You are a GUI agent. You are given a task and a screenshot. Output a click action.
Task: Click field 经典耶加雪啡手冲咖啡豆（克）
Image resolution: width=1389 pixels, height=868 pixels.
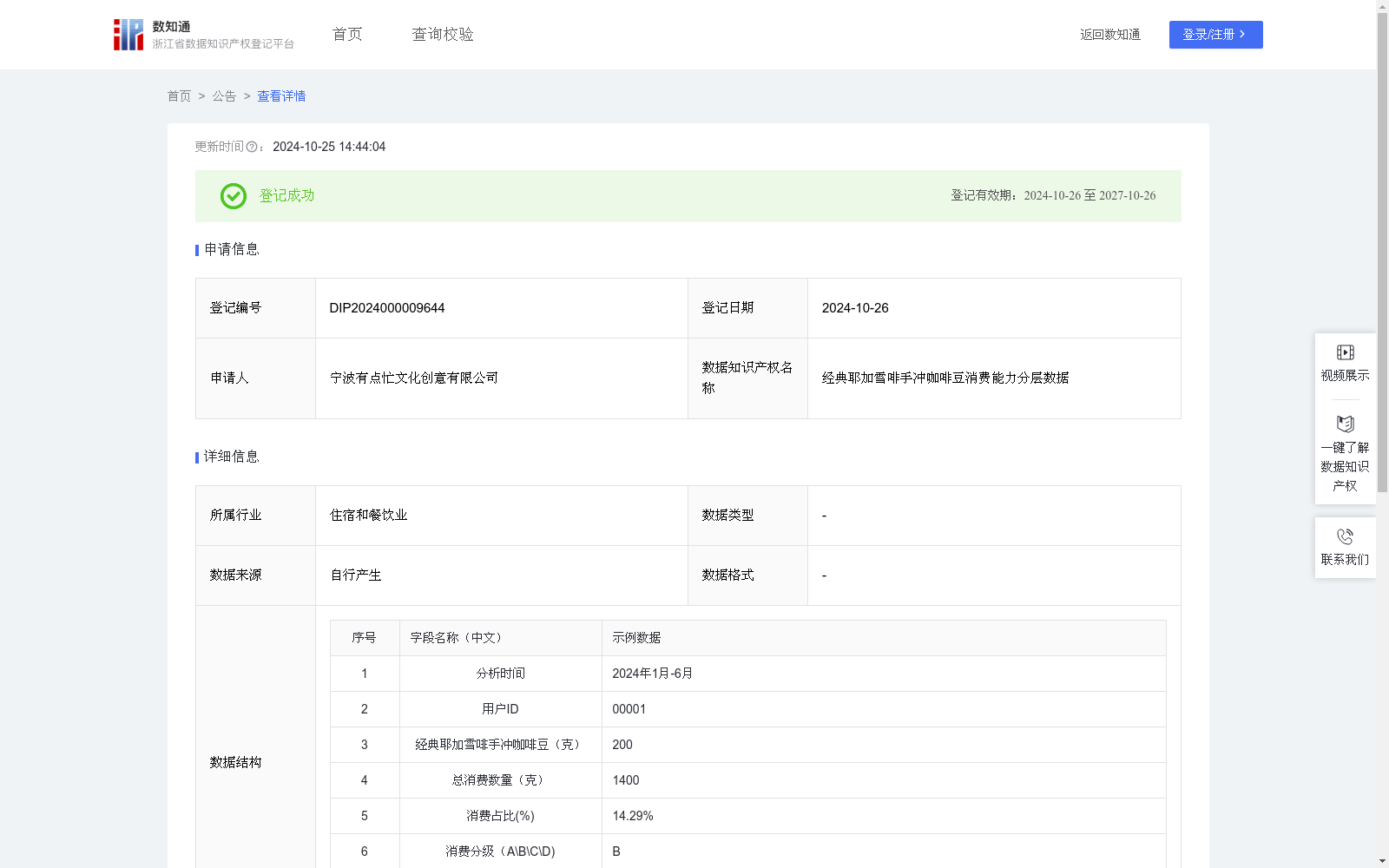click(501, 745)
